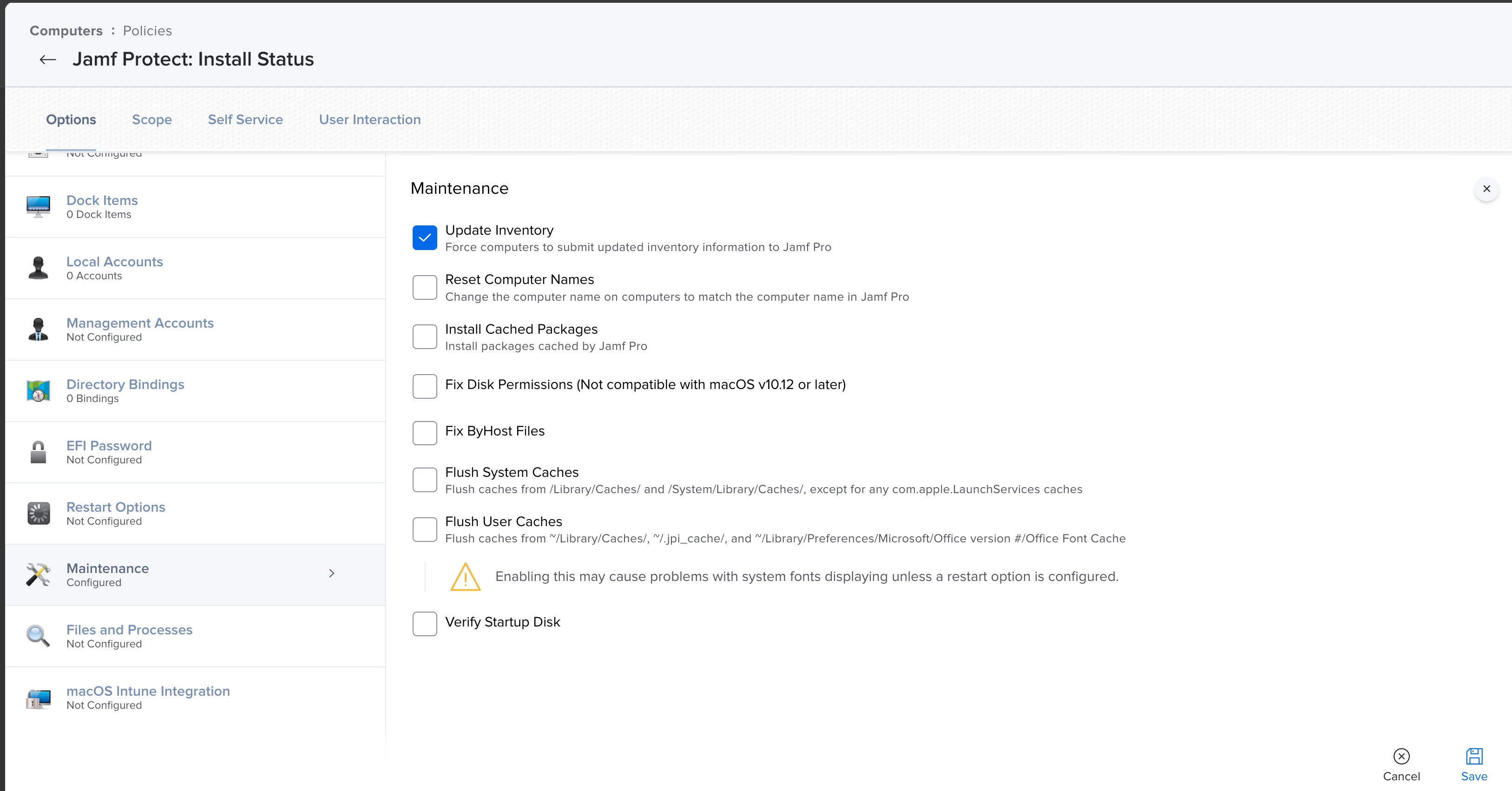Click 'Install packages cached by Jamf Pro' description

click(x=546, y=346)
